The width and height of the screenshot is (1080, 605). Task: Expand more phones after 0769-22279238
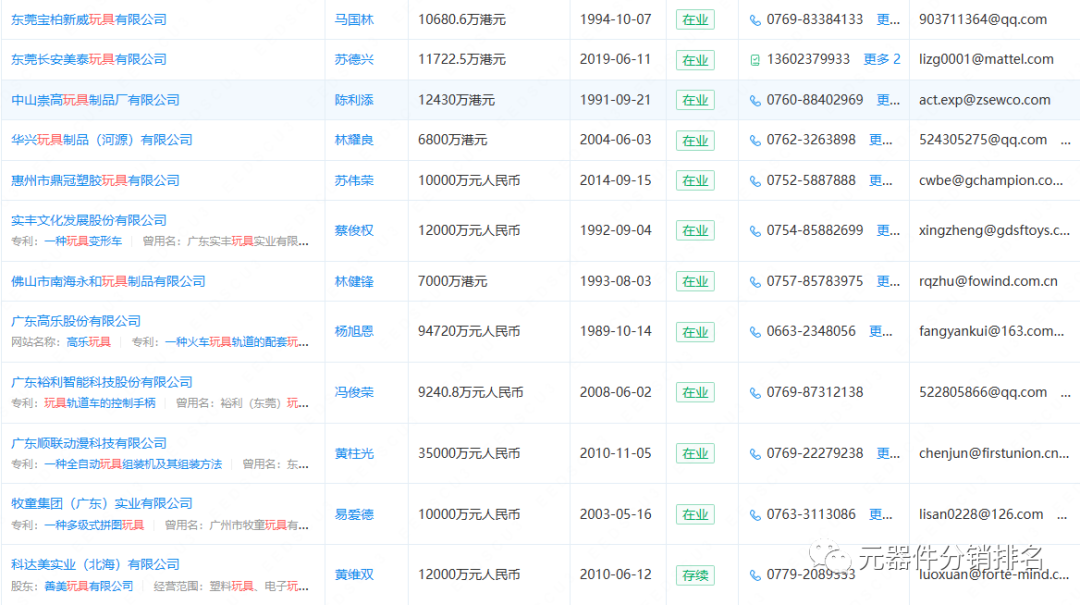(888, 453)
